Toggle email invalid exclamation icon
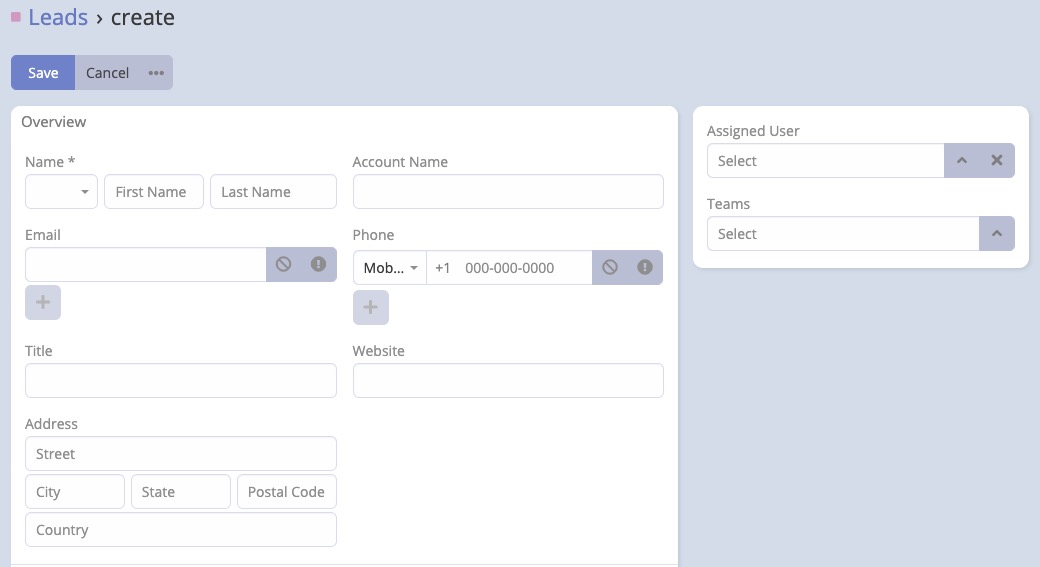Image resolution: width=1040 pixels, height=567 pixels. (x=318, y=265)
